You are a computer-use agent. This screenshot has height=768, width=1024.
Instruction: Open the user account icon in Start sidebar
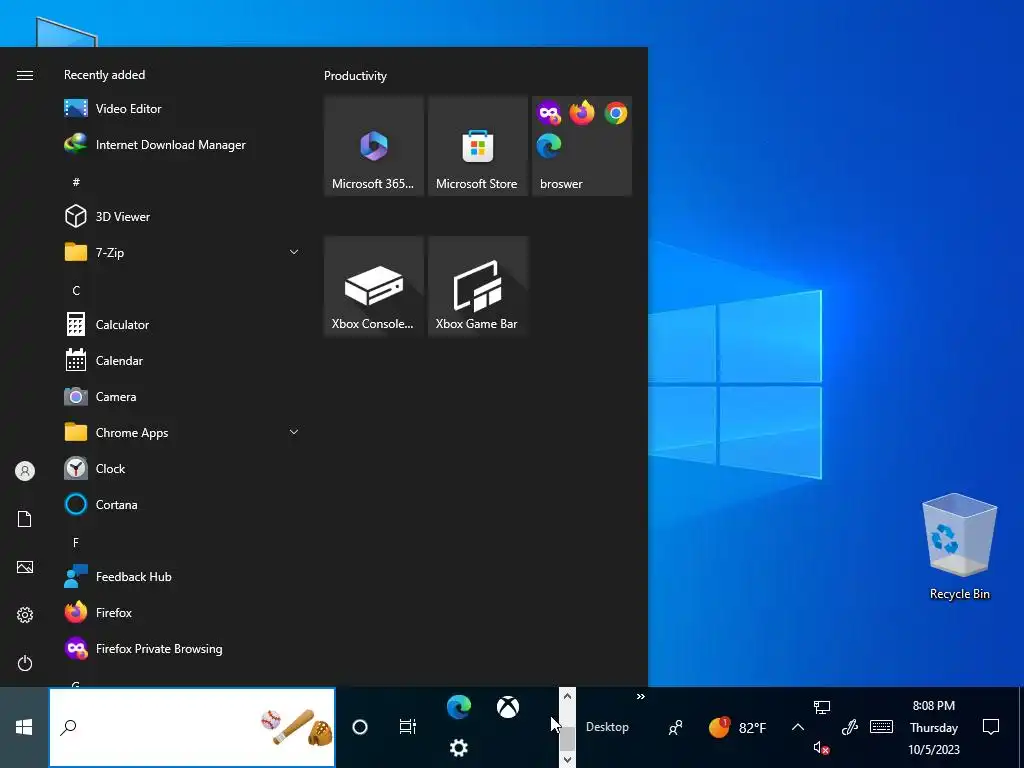pyautogui.click(x=25, y=471)
